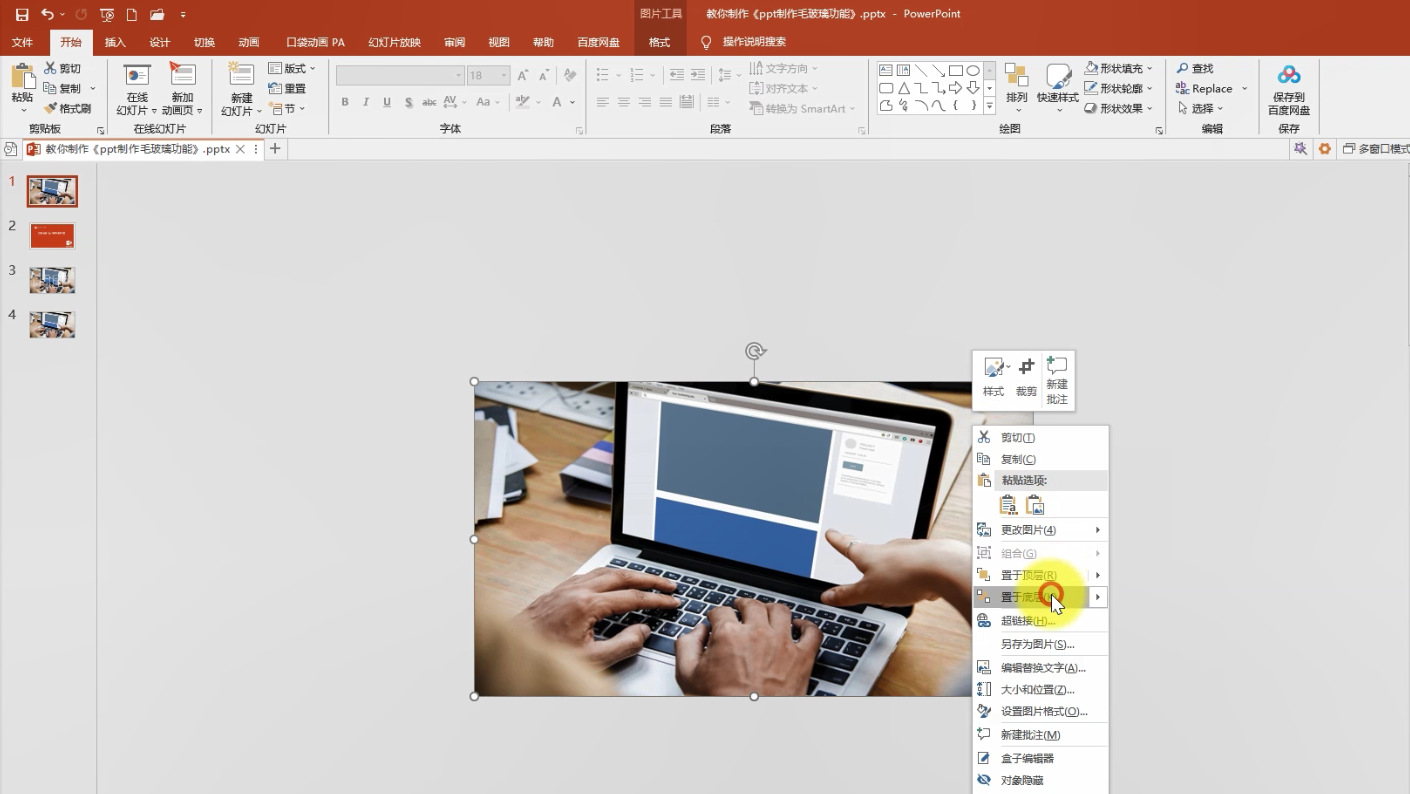Click the Keep Source Formatting paste option icon
Screen dimensions: 1410x794
click(1008, 505)
